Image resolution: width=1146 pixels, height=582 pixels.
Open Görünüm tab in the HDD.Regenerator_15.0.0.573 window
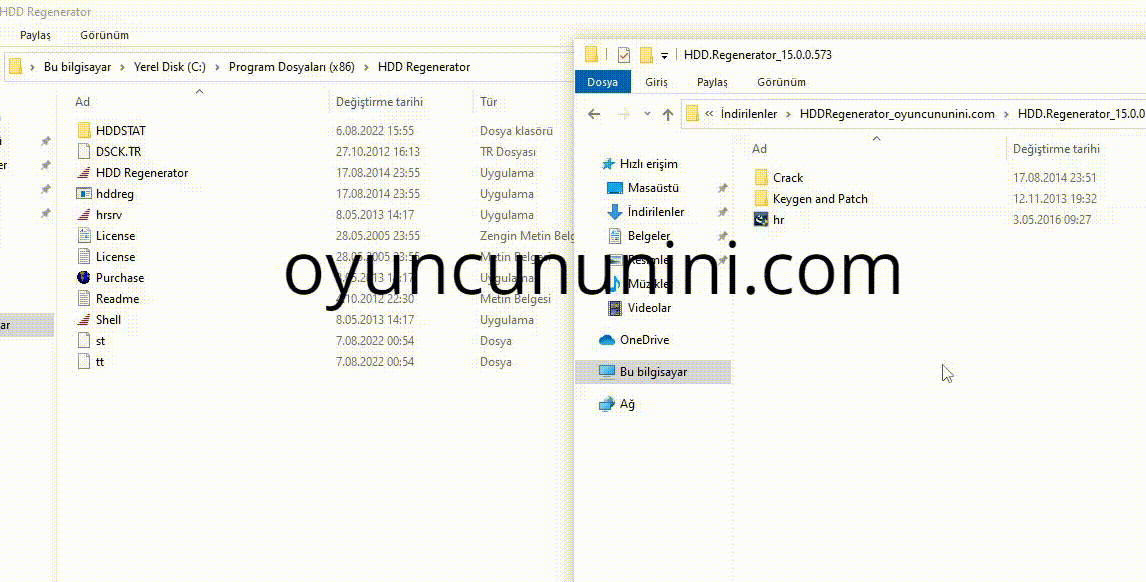tap(781, 82)
